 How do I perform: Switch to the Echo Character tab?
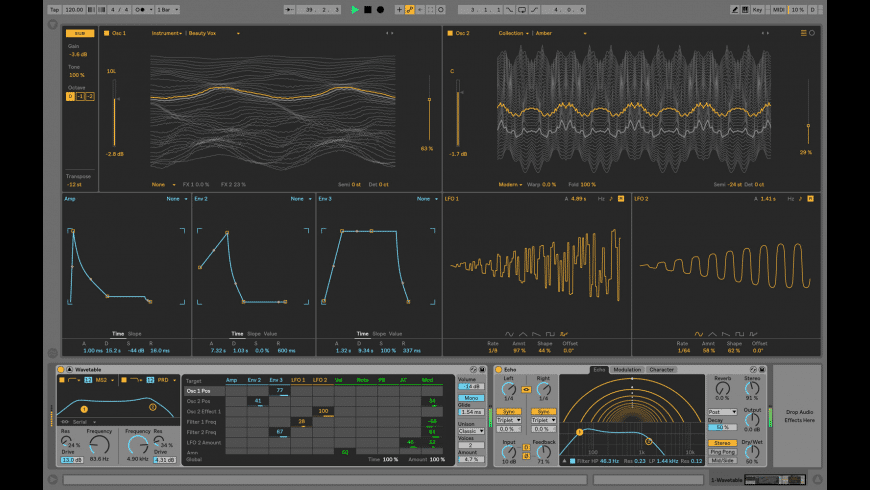[x=662, y=369]
